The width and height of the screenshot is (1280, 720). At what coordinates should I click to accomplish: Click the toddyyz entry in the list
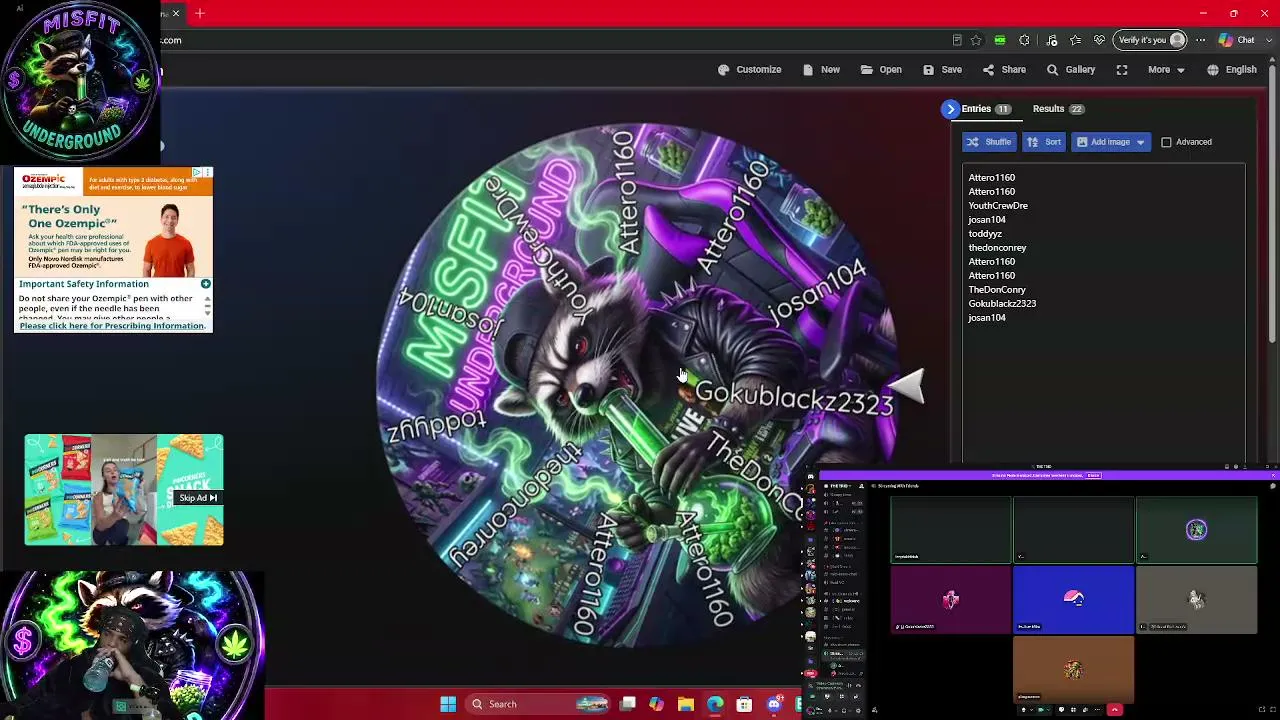[985, 234]
